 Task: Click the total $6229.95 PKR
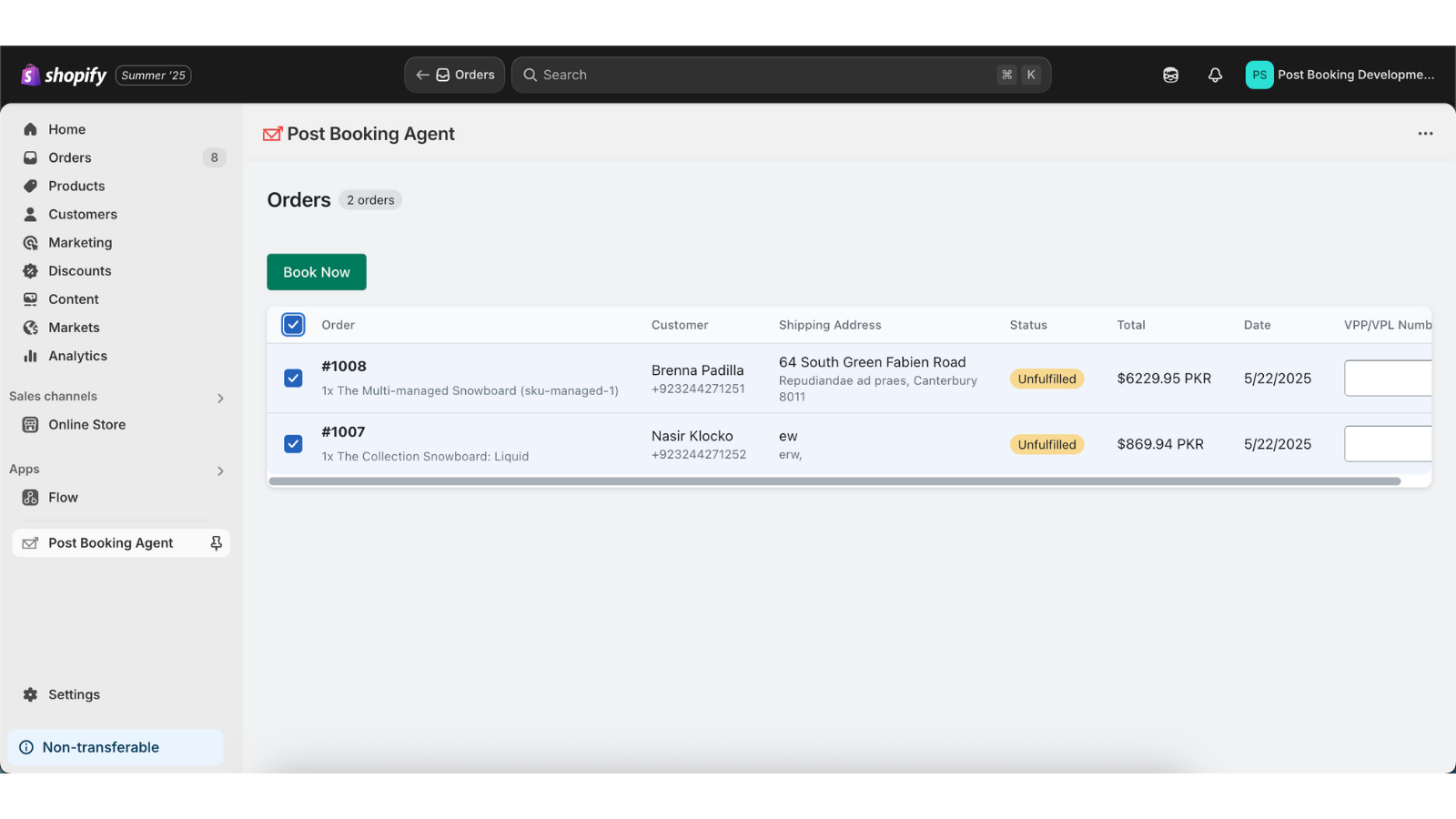(x=1164, y=379)
